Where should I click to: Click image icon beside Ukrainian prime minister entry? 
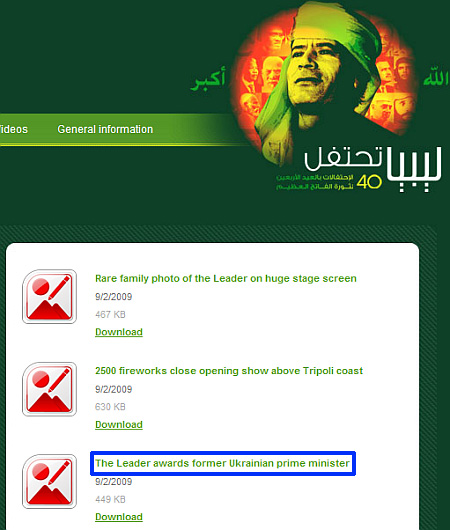(49, 481)
